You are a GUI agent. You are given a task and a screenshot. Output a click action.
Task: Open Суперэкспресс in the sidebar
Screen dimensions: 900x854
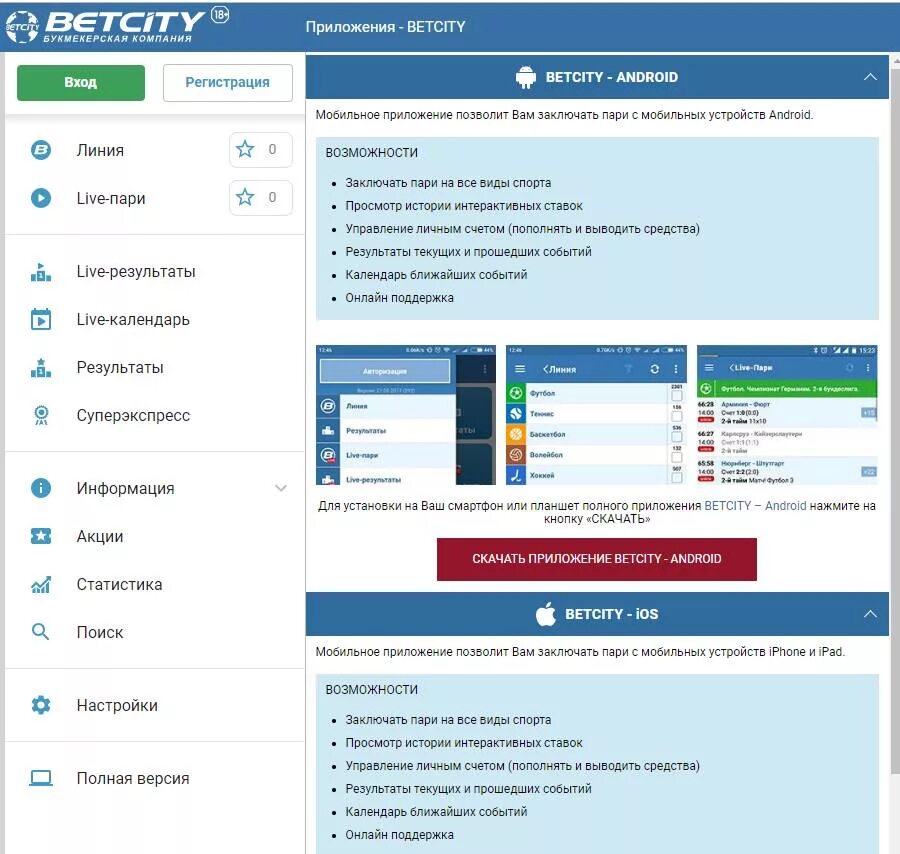(133, 416)
